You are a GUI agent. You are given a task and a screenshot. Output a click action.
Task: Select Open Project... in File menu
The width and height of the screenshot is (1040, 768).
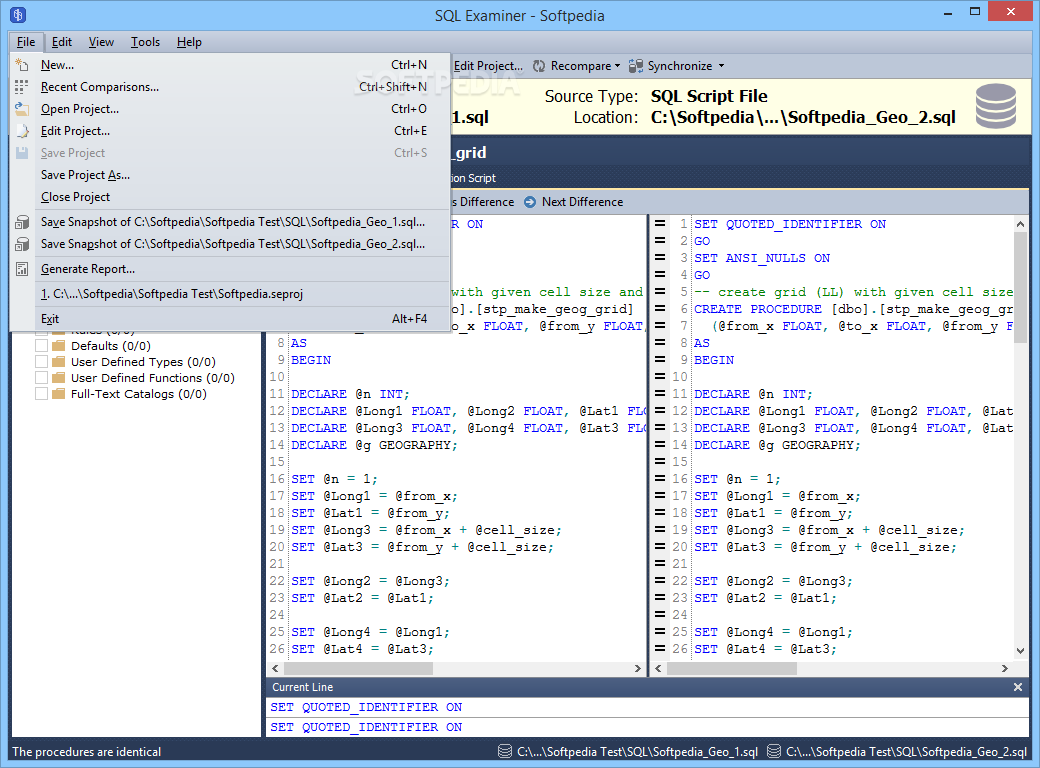(230, 109)
